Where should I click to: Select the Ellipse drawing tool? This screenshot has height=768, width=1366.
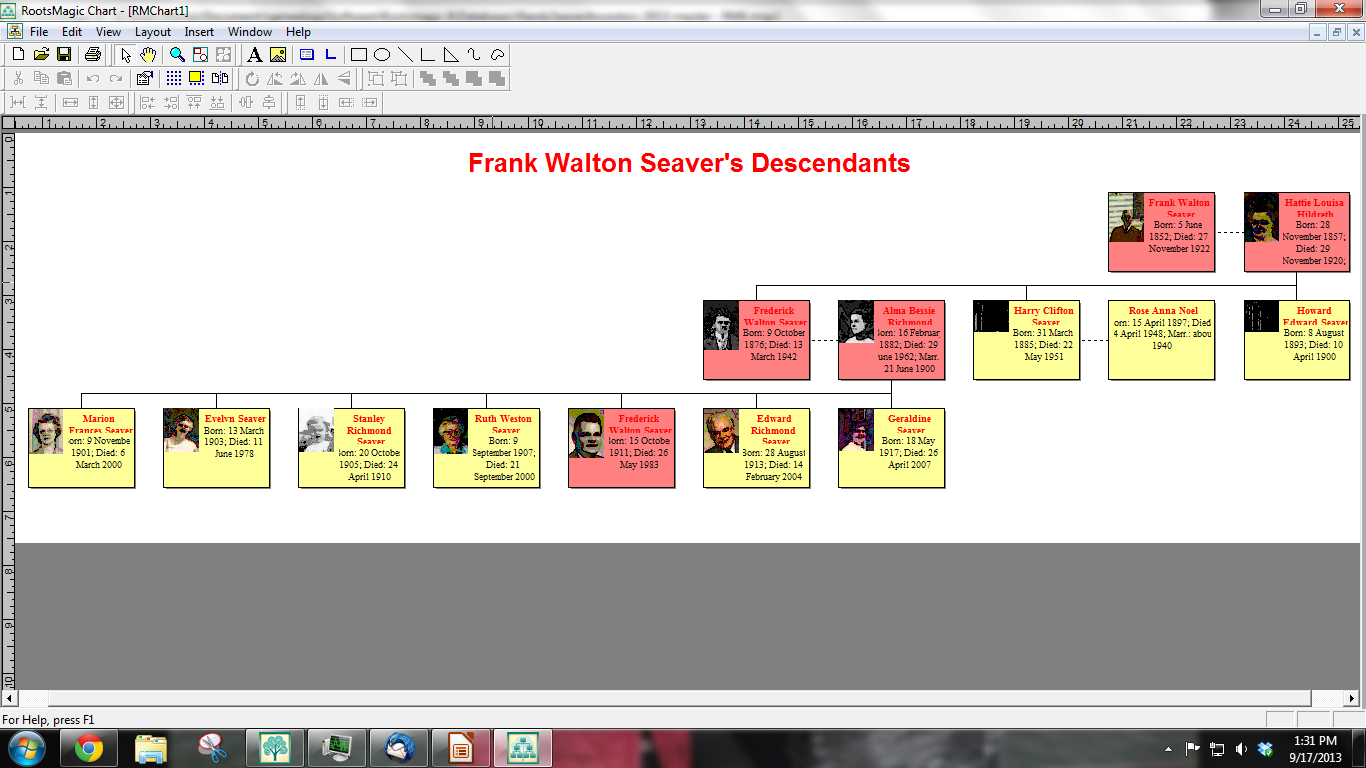click(x=383, y=55)
